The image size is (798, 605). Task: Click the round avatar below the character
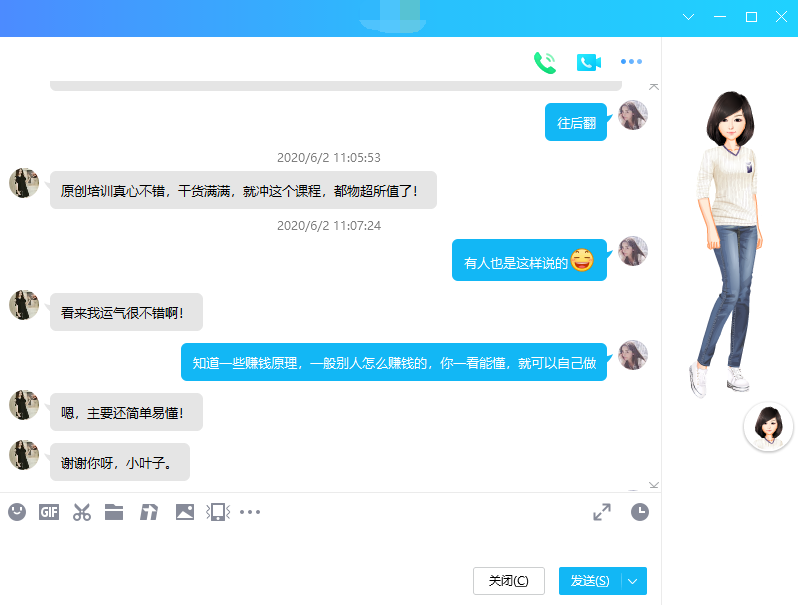tap(768, 426)
